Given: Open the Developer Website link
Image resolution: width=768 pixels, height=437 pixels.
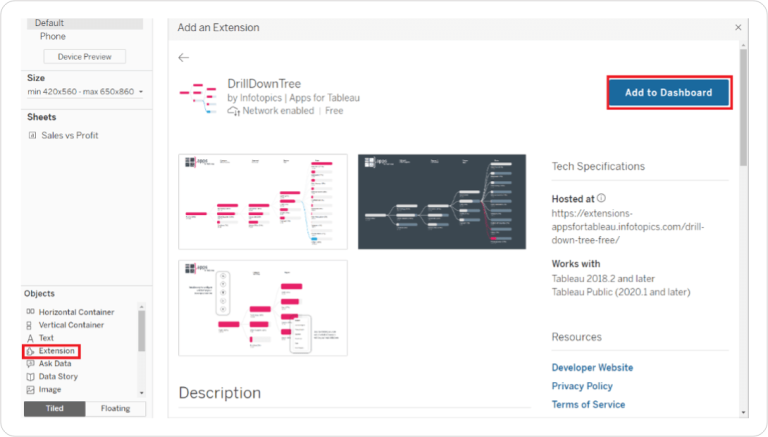Looking at the screenshot, I should [592, 367].
